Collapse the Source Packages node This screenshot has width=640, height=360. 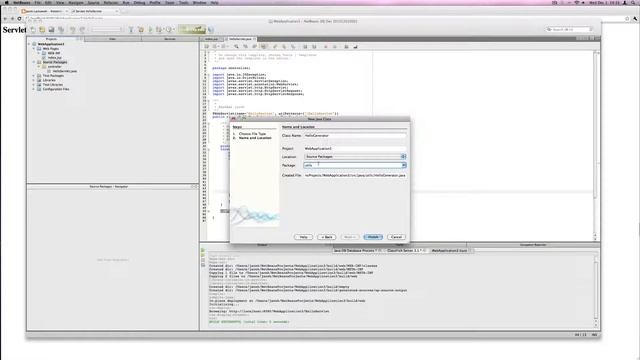pos(34,62)
